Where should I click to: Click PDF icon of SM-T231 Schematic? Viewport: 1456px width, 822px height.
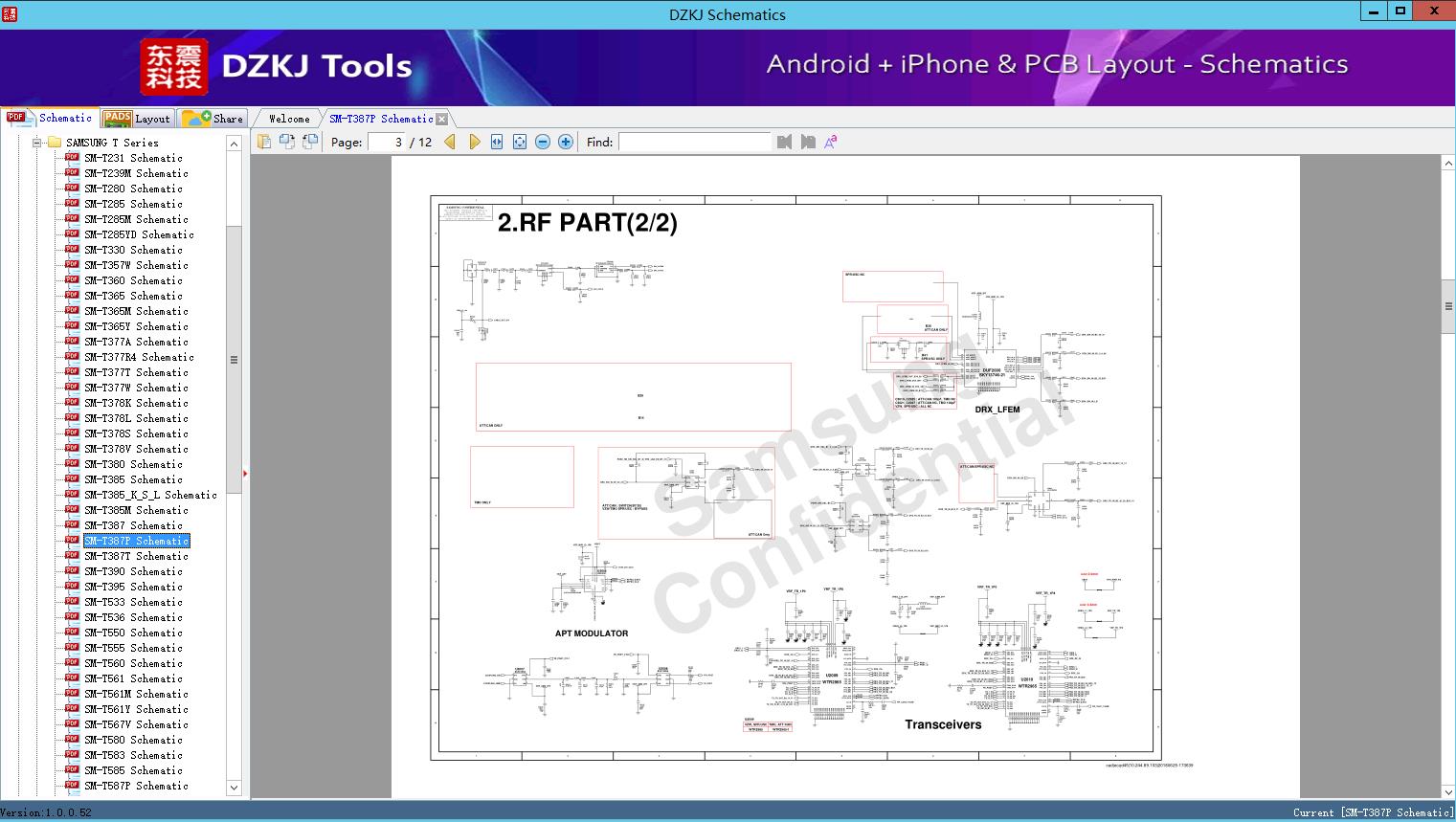coord(72,158)
